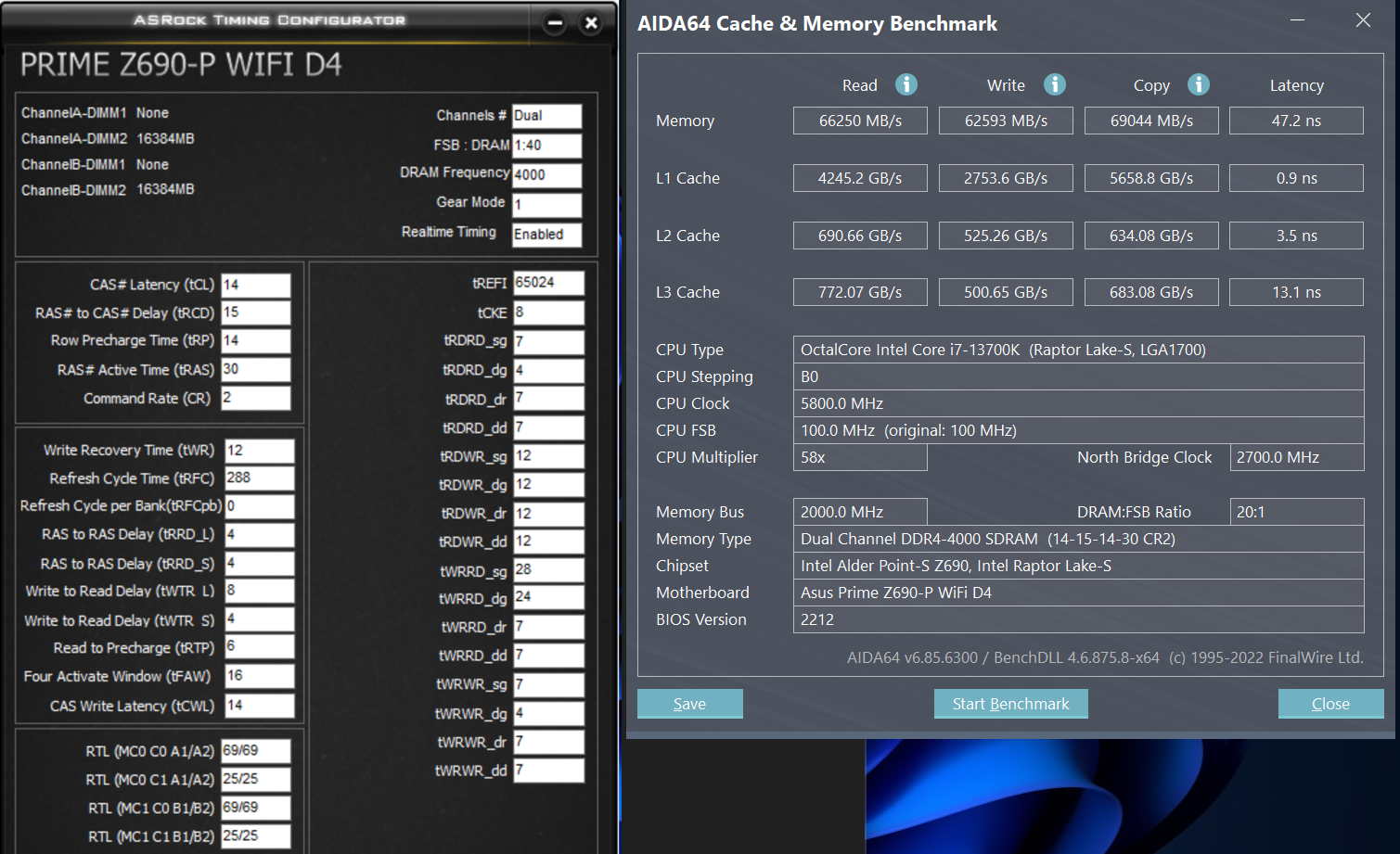1400x854 pixels.
Task: Close the ASRock Timing Configurator window
Action: (591, 23)
